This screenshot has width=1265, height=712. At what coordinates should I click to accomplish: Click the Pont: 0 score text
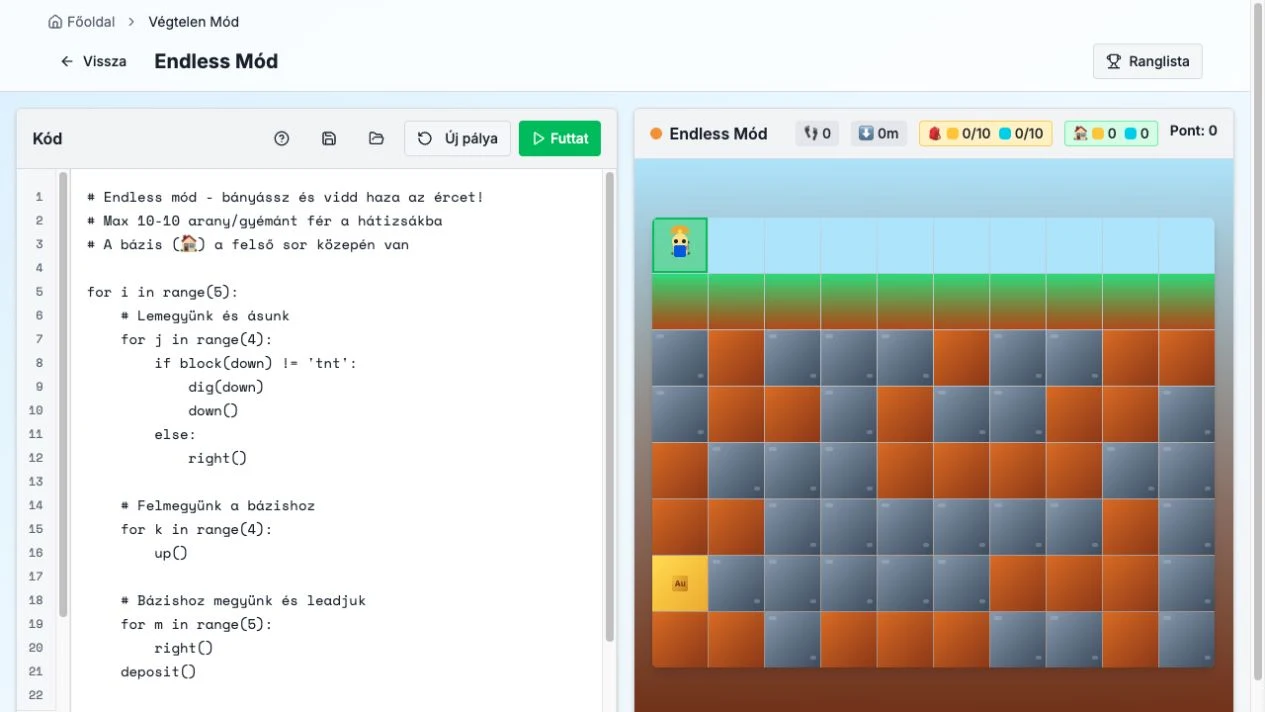[x=1193, y=131]
